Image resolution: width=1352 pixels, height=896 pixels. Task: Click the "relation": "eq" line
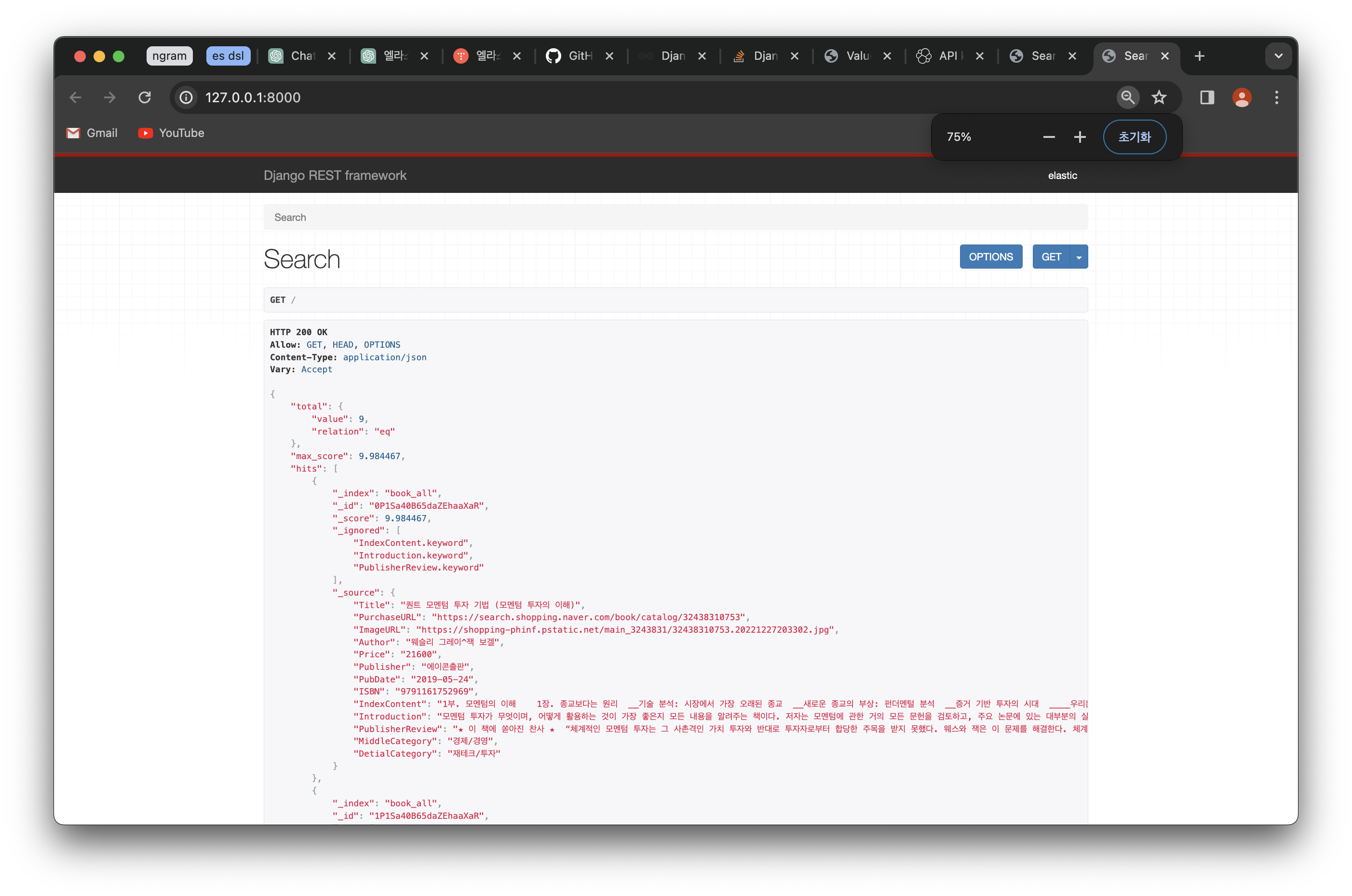coord(353,432)
